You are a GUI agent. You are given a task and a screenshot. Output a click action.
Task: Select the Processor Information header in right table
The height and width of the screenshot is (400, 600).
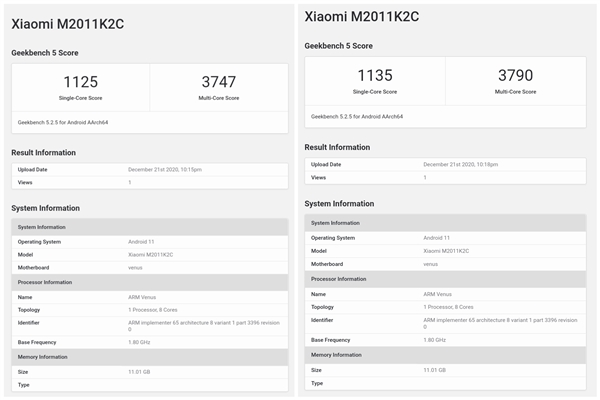[x=339, y=279]
